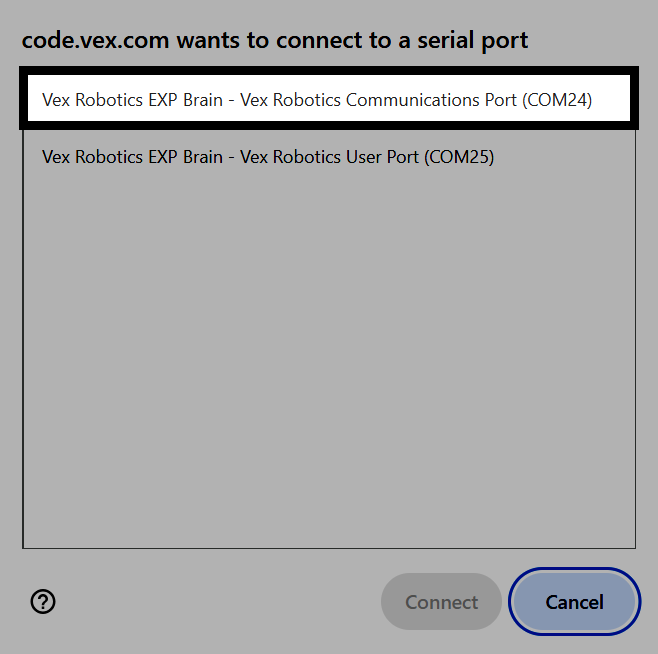This screenshot has width=658, height=654.
Task: Click the empty area of the port list
Action: (329, 365)
